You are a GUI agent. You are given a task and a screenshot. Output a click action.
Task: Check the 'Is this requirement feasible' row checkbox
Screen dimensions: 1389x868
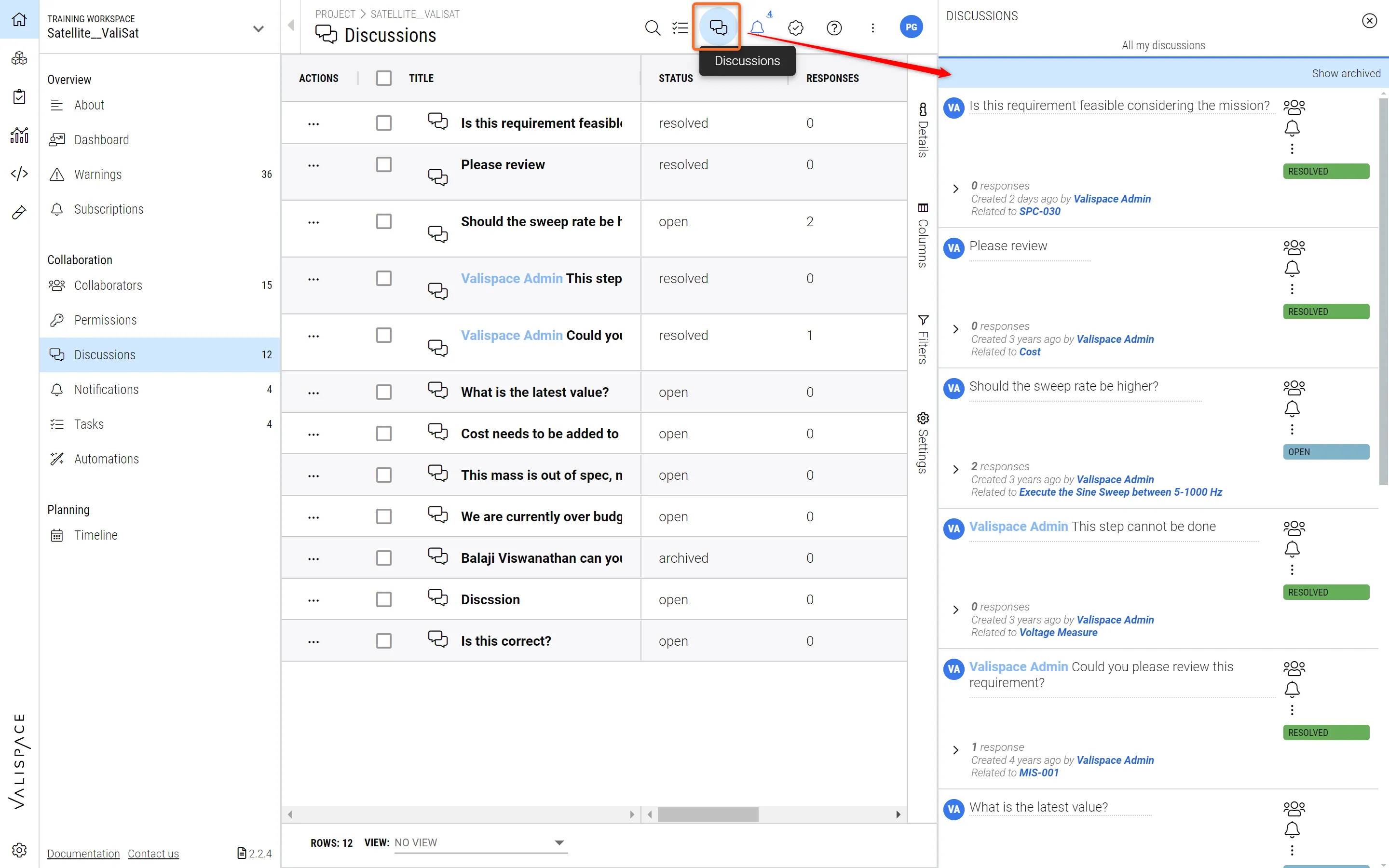384,123
